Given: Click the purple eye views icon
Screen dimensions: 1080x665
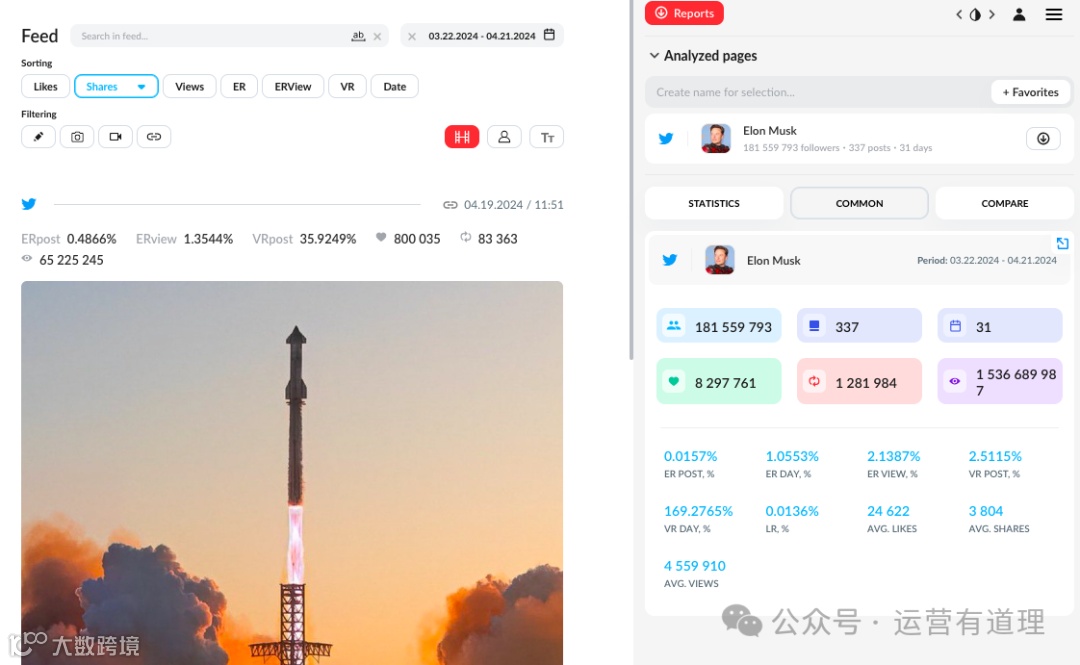Looking at the screenshot, I should click(955, 381).
